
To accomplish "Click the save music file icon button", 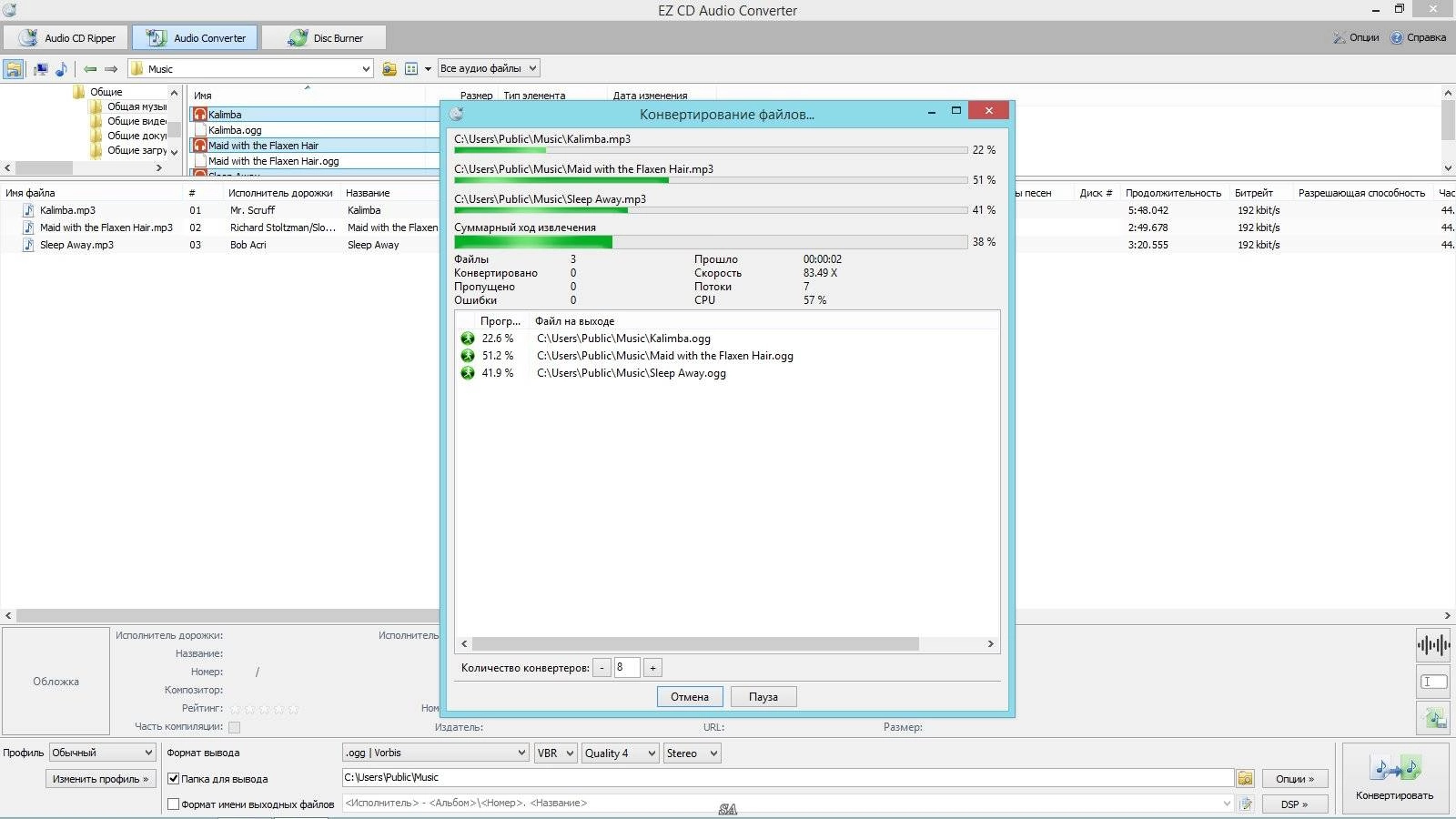I will coord(1433,719).
